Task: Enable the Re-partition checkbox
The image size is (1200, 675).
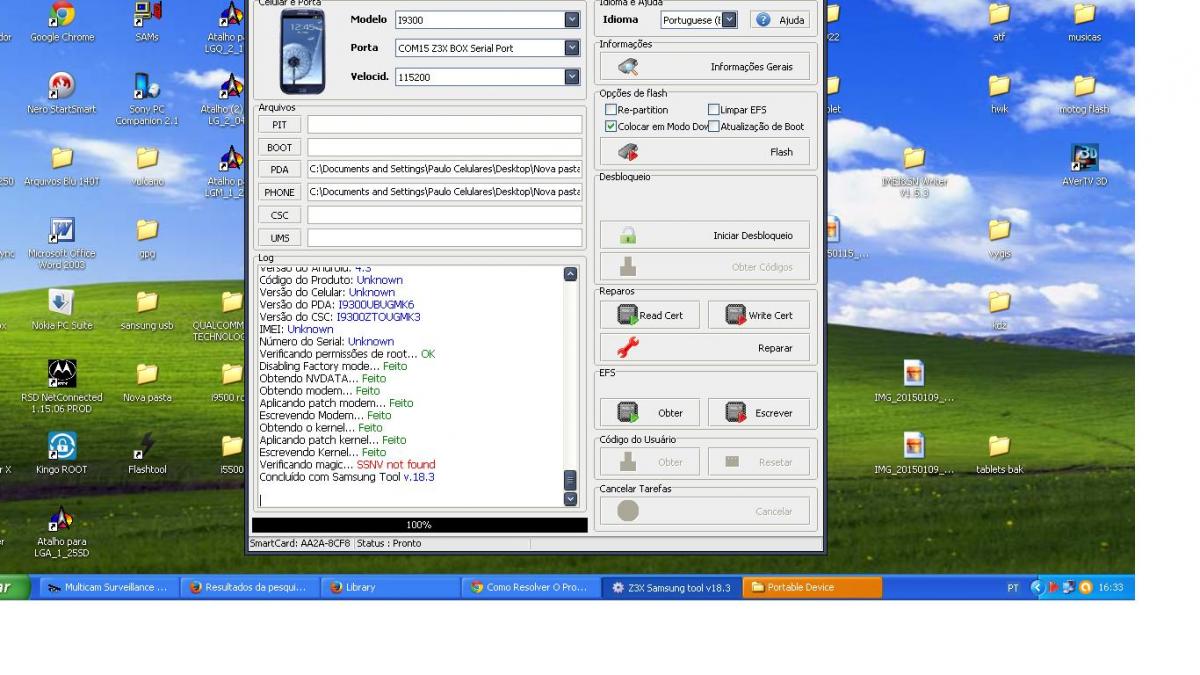Action: (611, 110)
